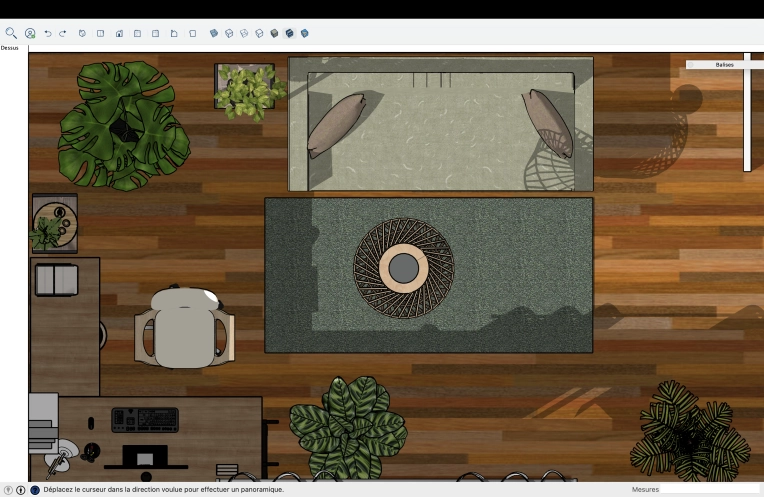
Task: Switch to the right side view
Action: [137, 34]
